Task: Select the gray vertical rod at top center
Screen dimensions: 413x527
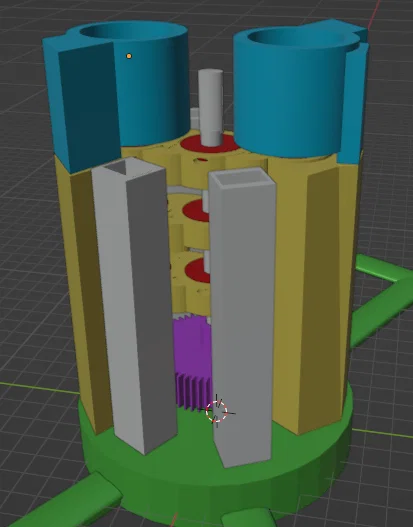Action: [210, 107]
